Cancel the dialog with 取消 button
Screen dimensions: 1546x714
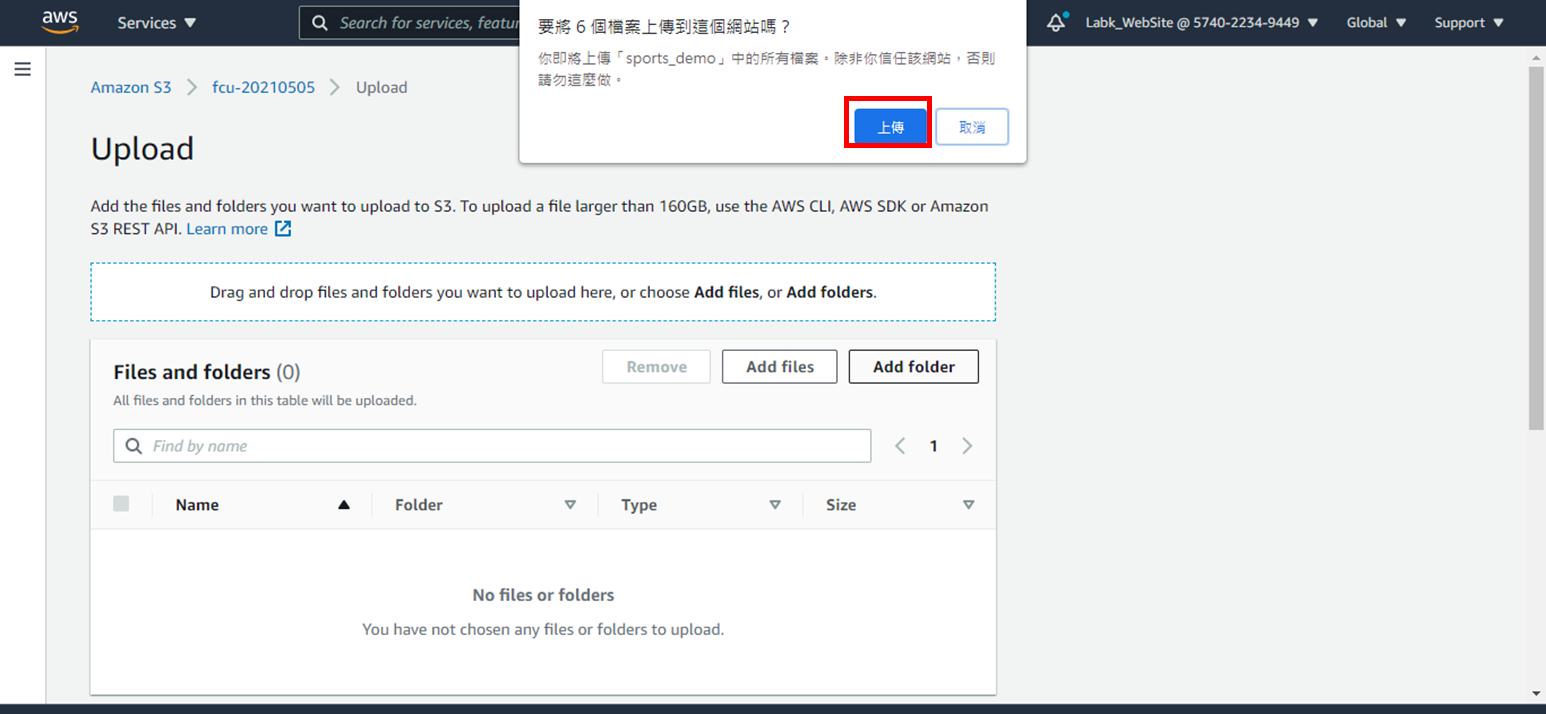972,127
